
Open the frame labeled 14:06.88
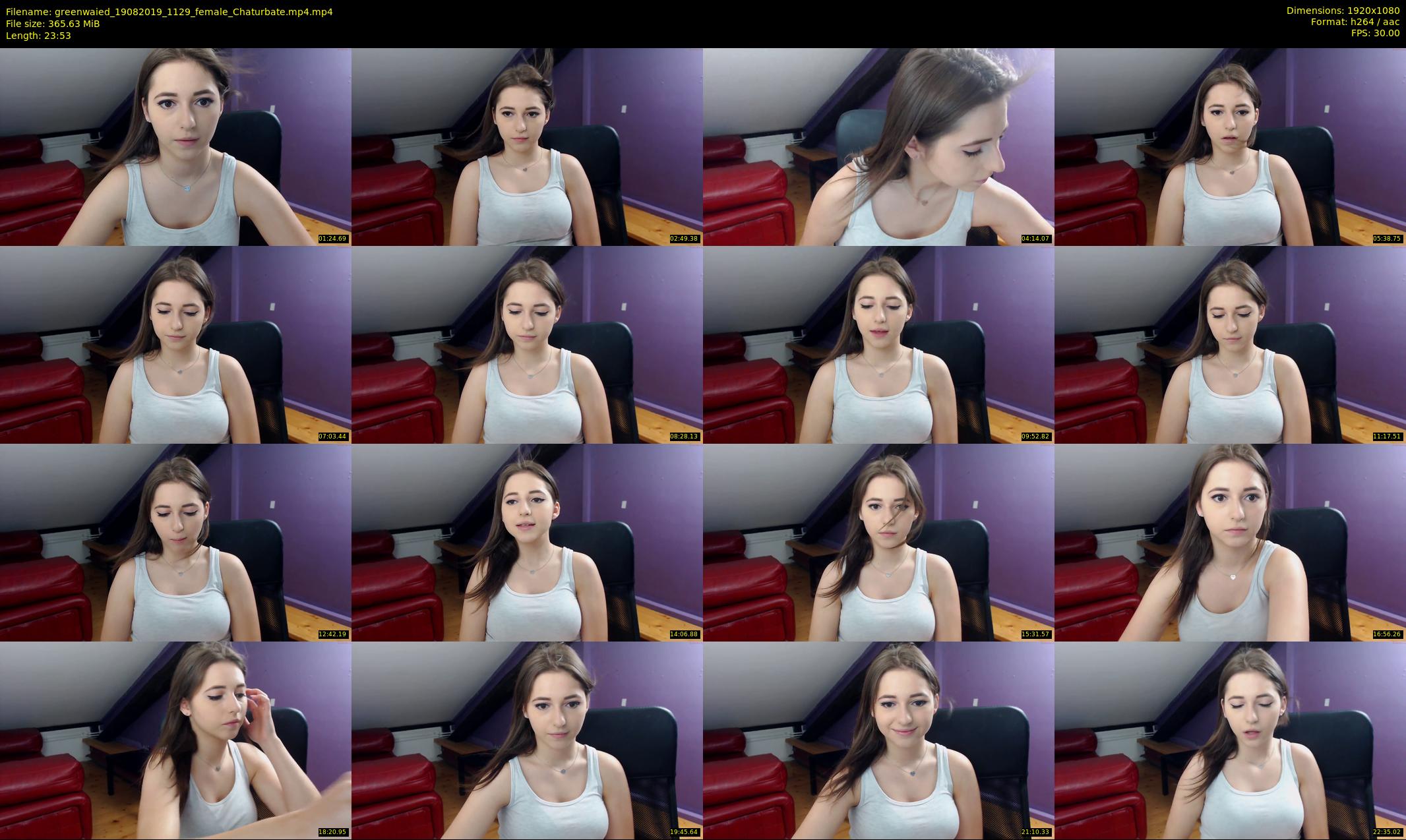tap(527, 542)
